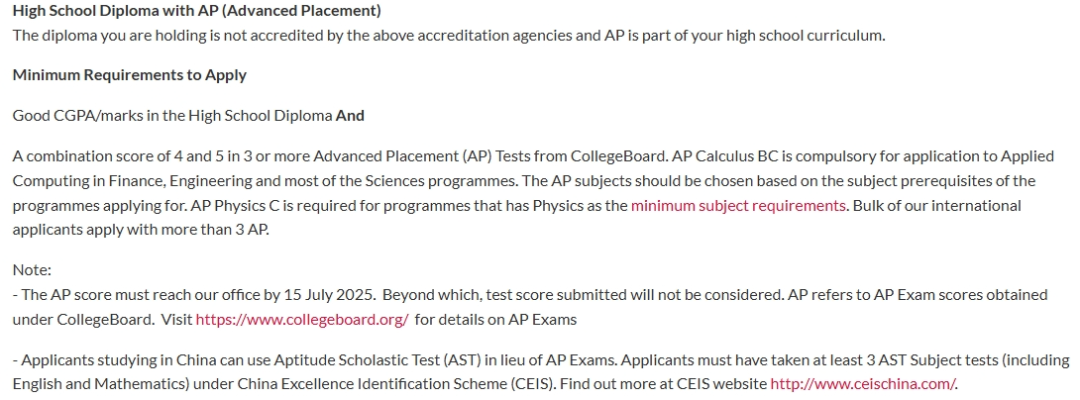Viewport: 1080px width, 400px height.
Task: Open the ceischina.com website link
Action: 863,384
